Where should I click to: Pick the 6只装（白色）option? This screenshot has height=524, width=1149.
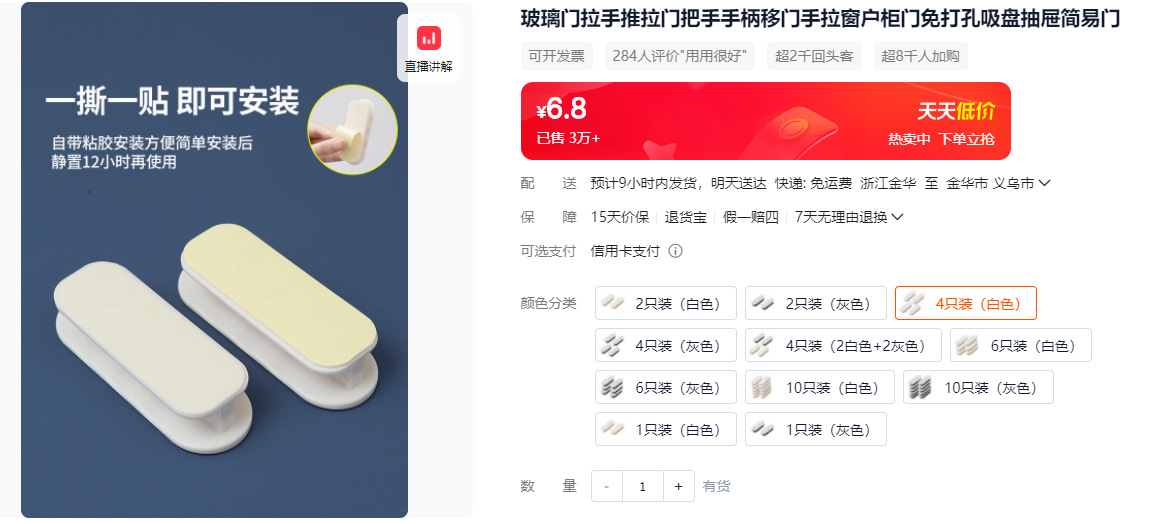[1021, 345]
